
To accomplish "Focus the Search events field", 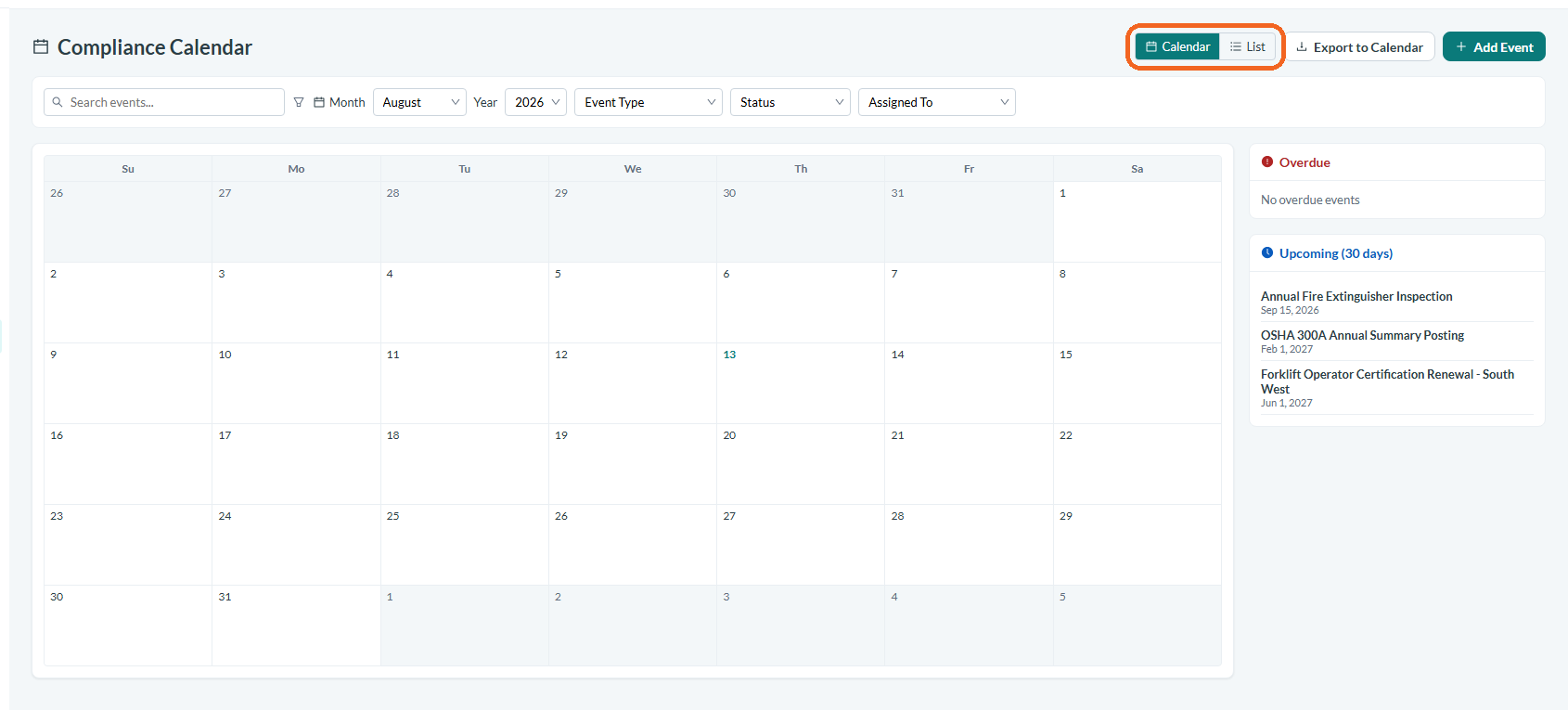I will 164,102.
